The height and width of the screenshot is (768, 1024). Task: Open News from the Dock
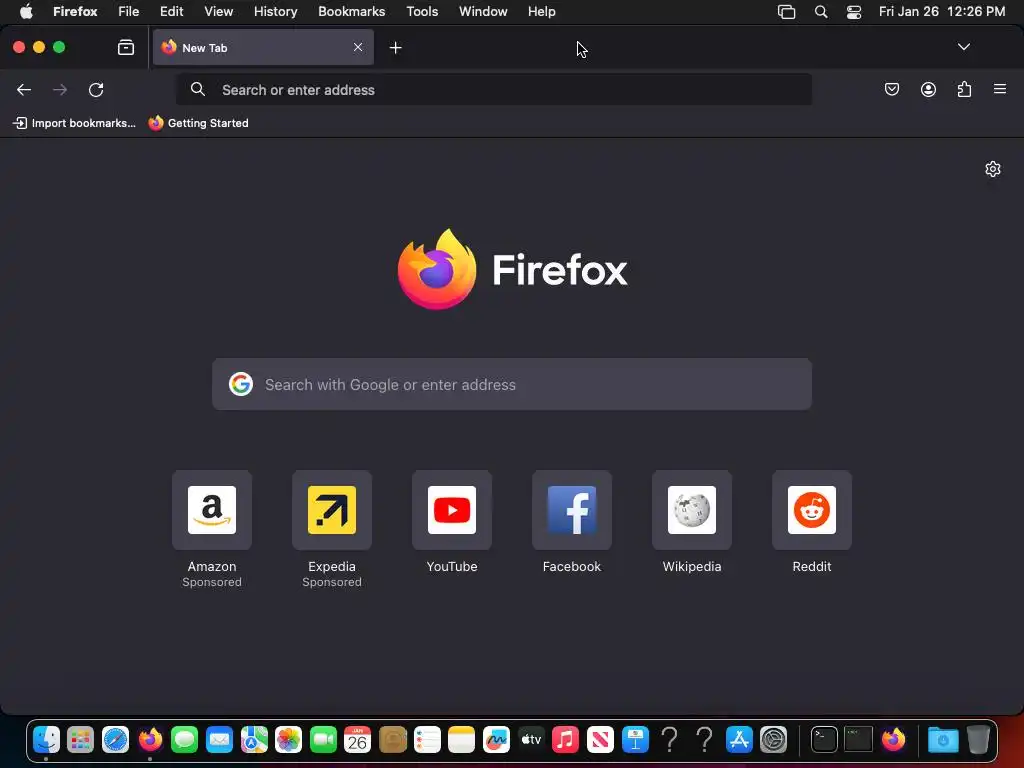click(600, 740)
